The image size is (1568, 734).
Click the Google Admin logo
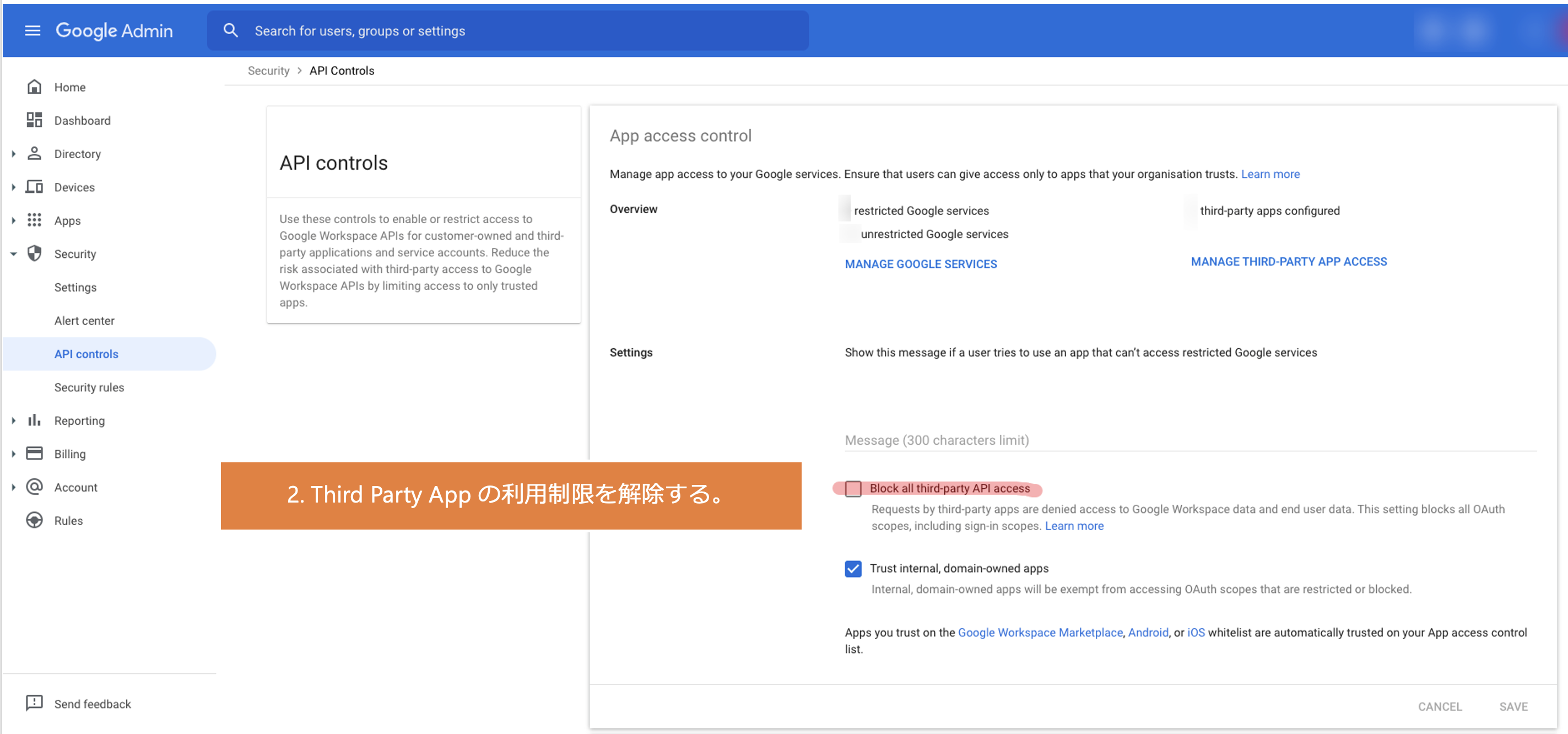click(x=114, y=30)
